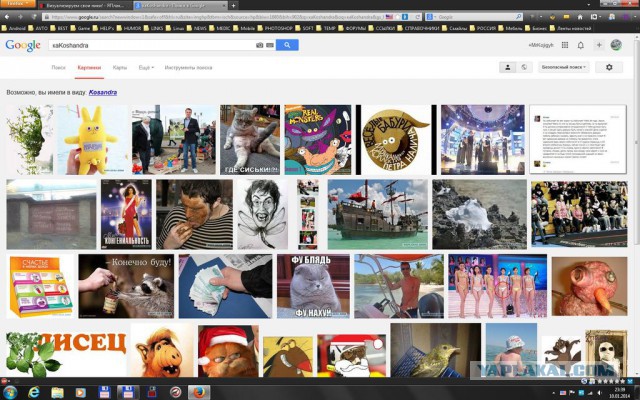Switch to Карты tab
640x400 pixels.
coord(120,67)
